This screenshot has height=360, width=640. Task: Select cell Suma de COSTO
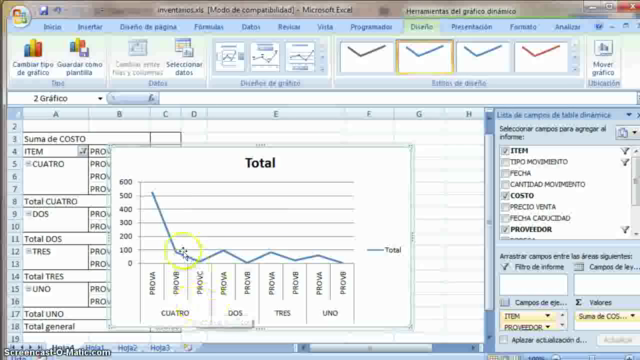click(x=87, y=139)
